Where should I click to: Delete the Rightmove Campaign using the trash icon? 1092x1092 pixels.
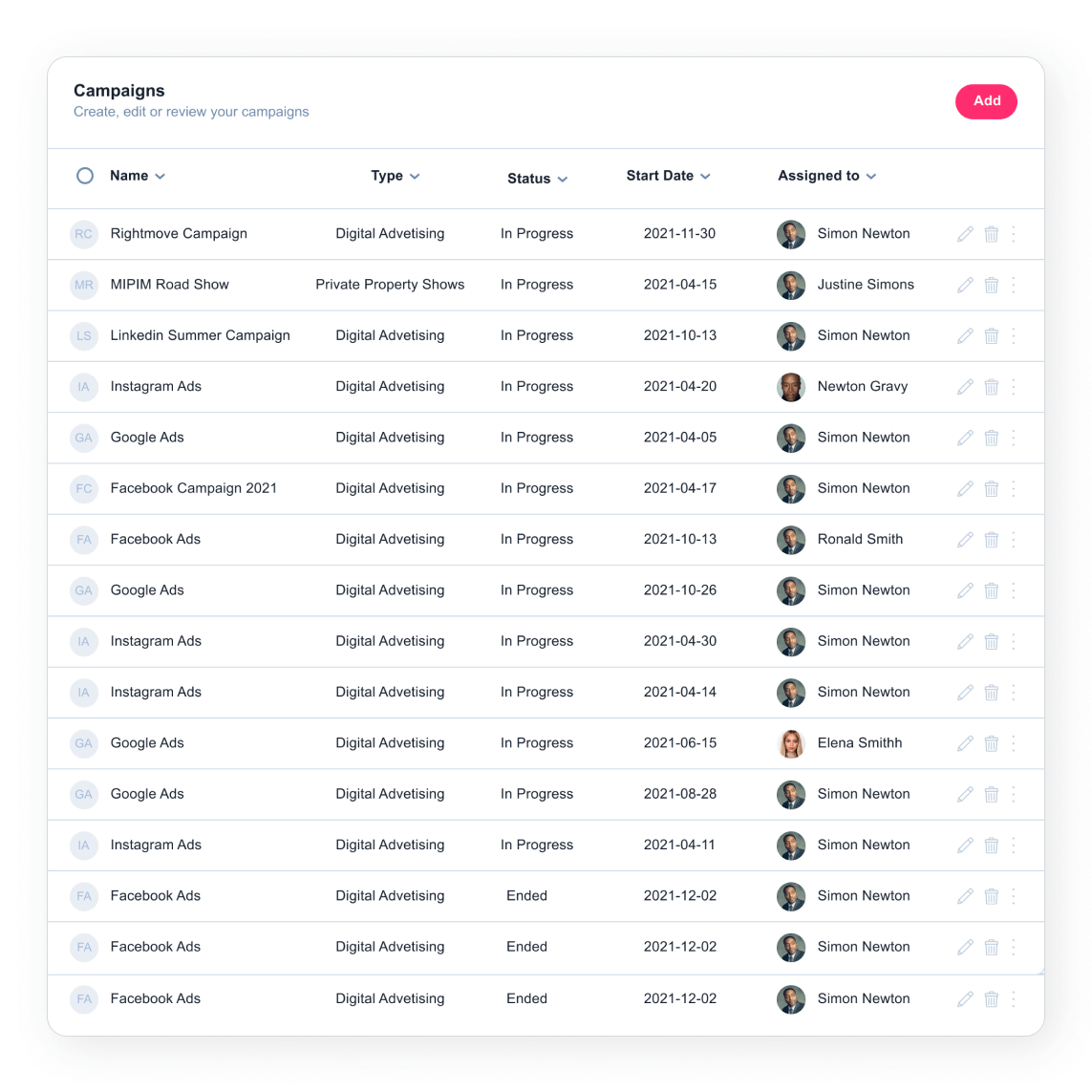(x=991, y=234)
